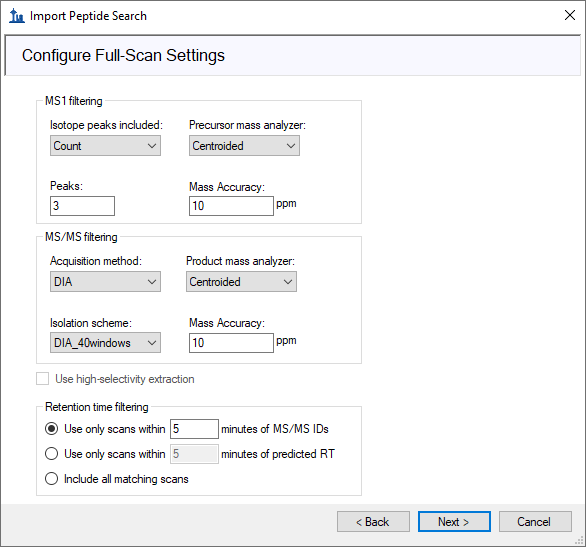
Task: Expand the Product mass analyzer dropdown
Action: (241, 282)
